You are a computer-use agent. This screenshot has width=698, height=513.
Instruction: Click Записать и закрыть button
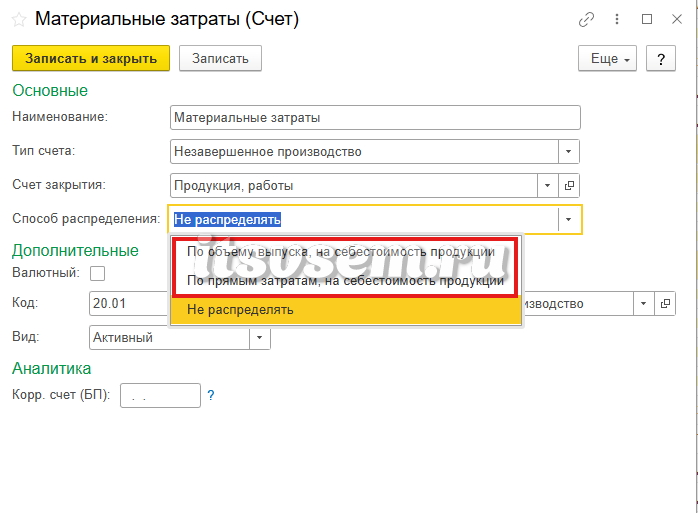[91, 58]
